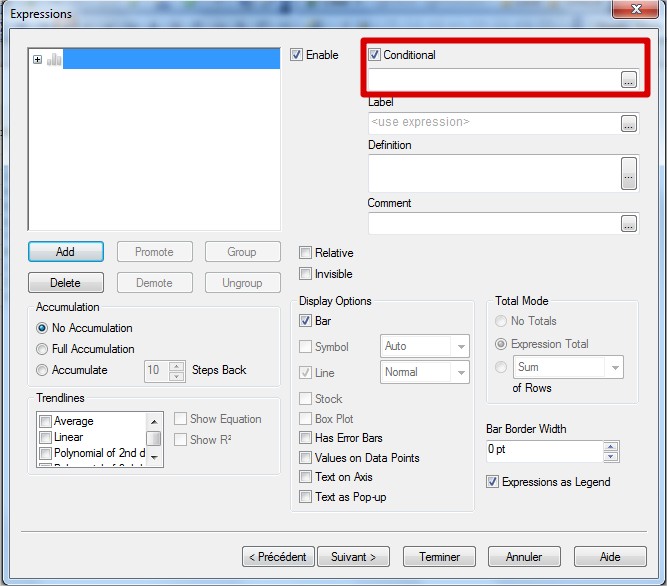Go forward with Suivant button
Viewport: 667px width, 586px height.
tap(353, 556)
